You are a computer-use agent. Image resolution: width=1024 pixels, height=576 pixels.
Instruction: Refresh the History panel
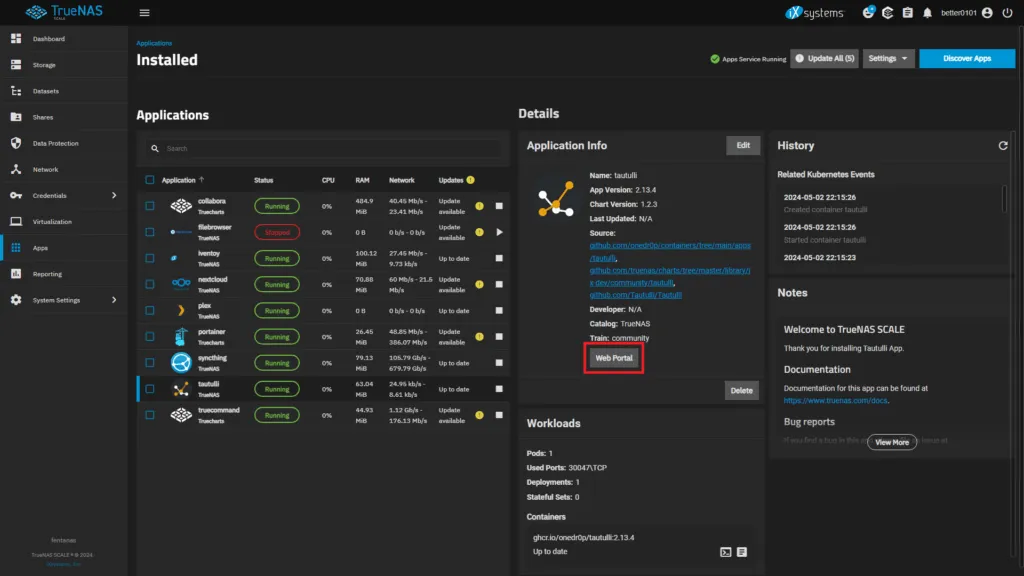1003,144
